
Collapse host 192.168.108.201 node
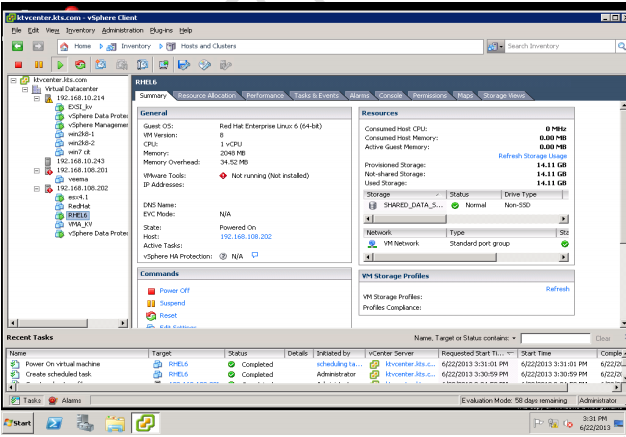[x=37, y=170]
